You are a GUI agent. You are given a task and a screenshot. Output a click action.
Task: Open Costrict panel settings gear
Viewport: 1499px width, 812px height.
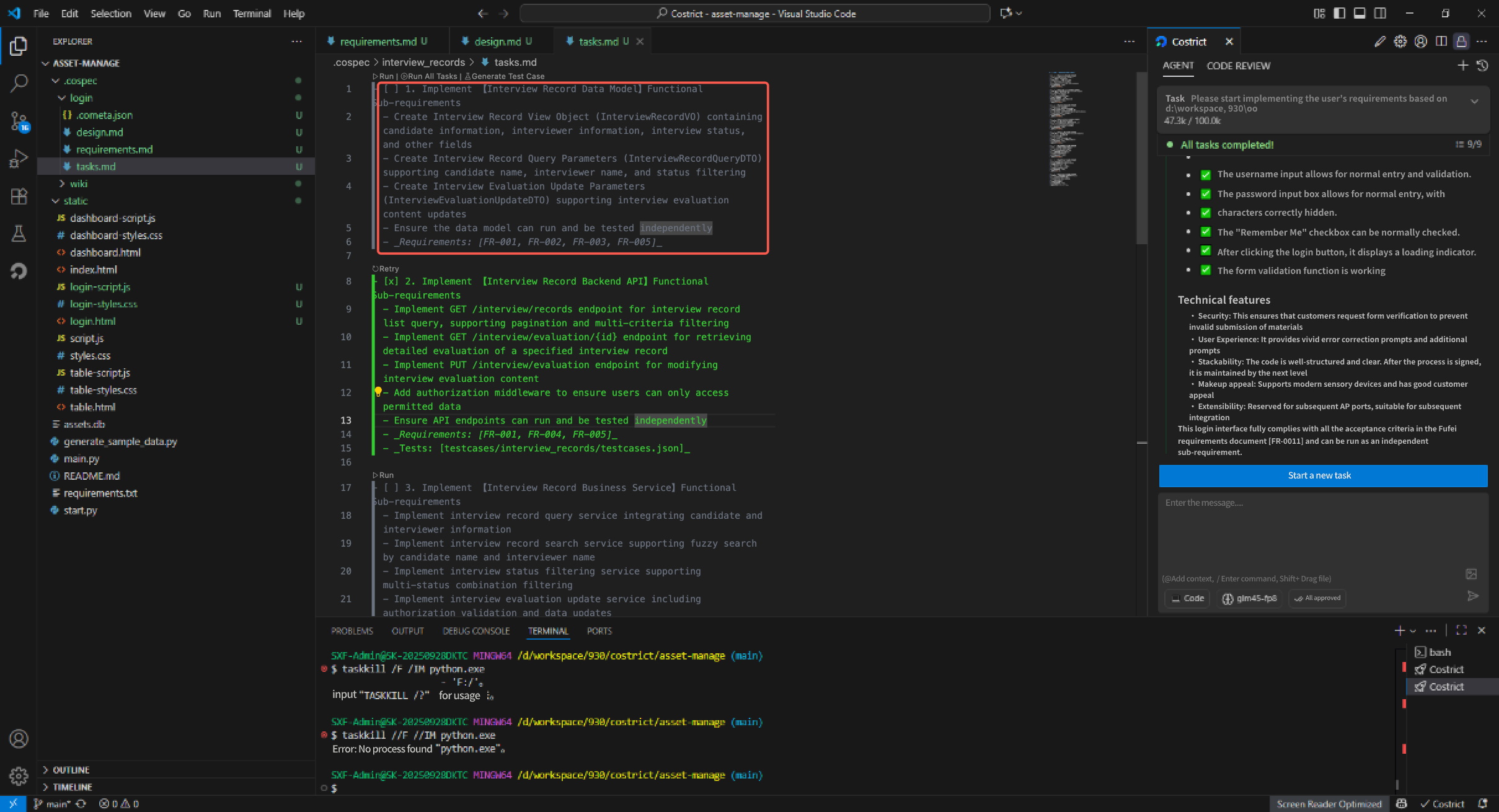point(1400,42)
